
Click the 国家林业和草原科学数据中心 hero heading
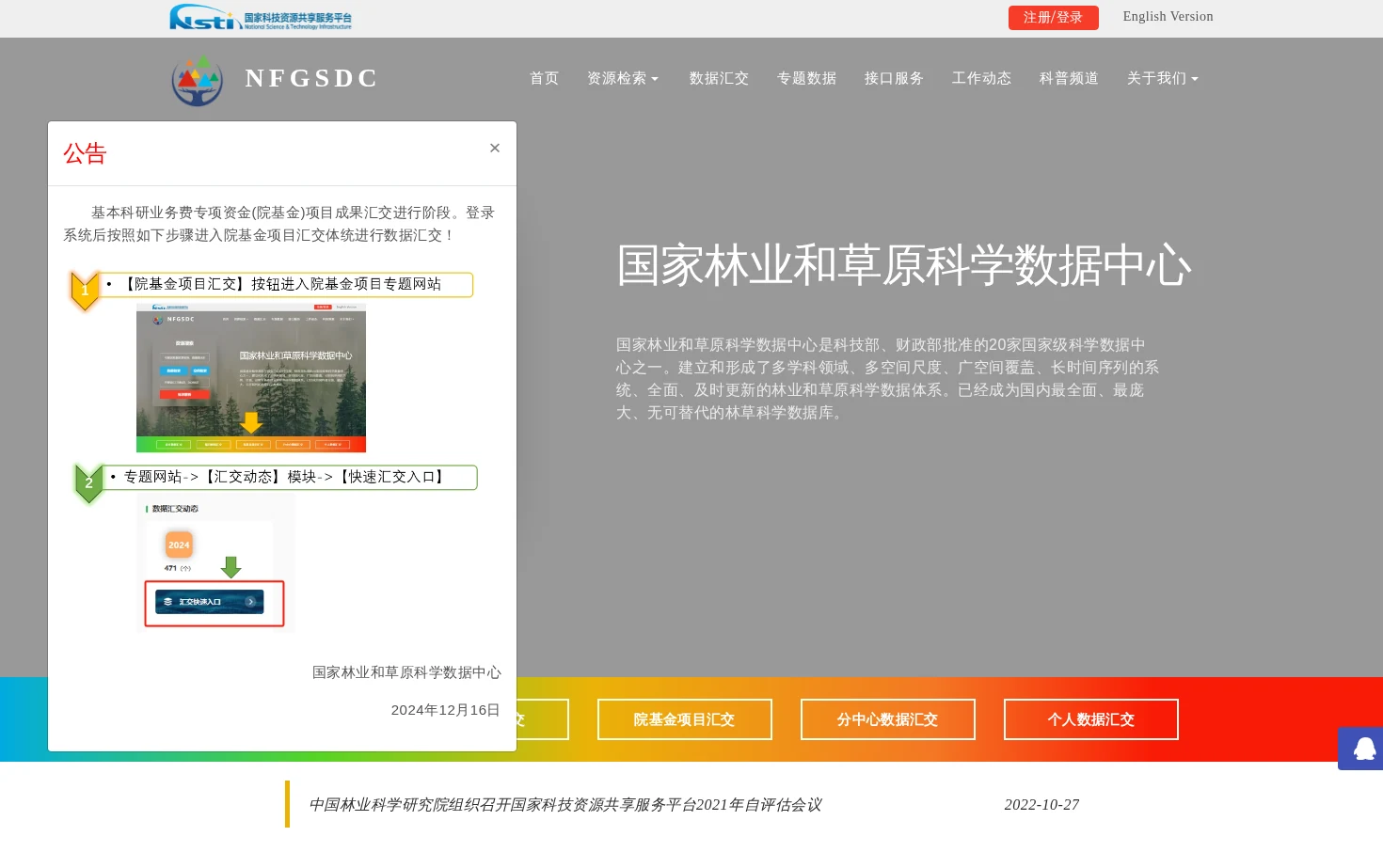pyautogui.click(x=903, y=265)
